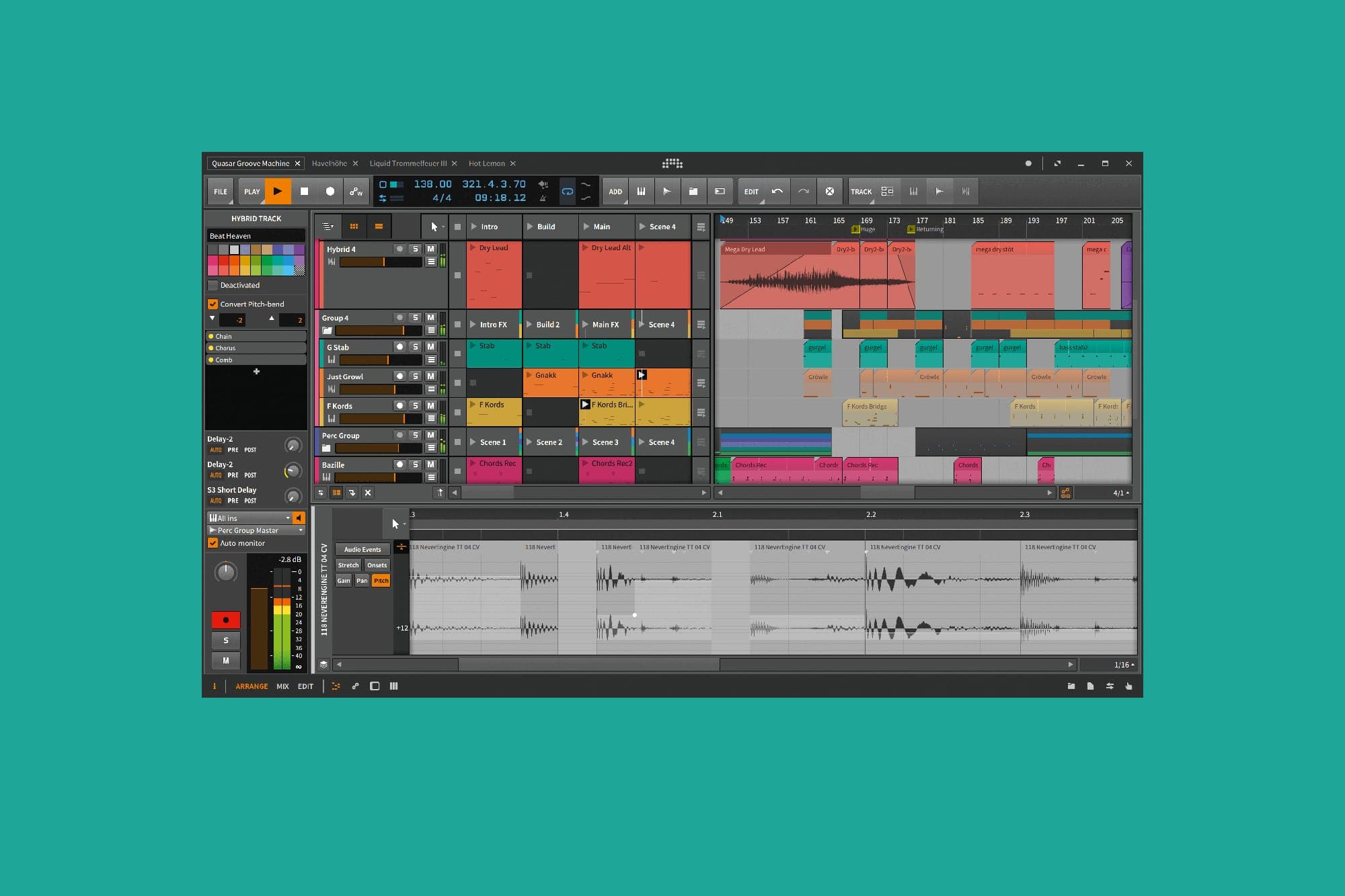Viewport: 1345px width, 896px height.
Task: Click the orange track height icon
Action: pyautogui.click(x=379, y=227)
